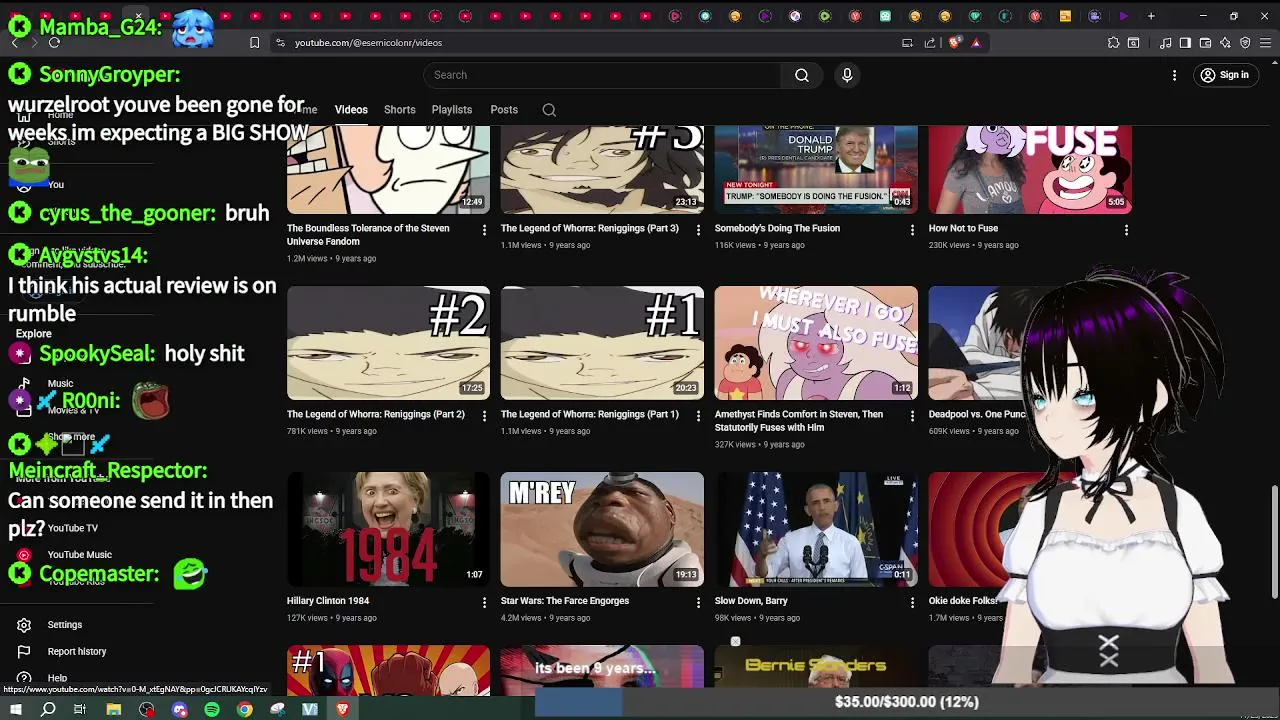Toggle the browser sidebar panel icon
Image resolution: width=1280 pixels, height=720 pixels.
coord(1185,43)
